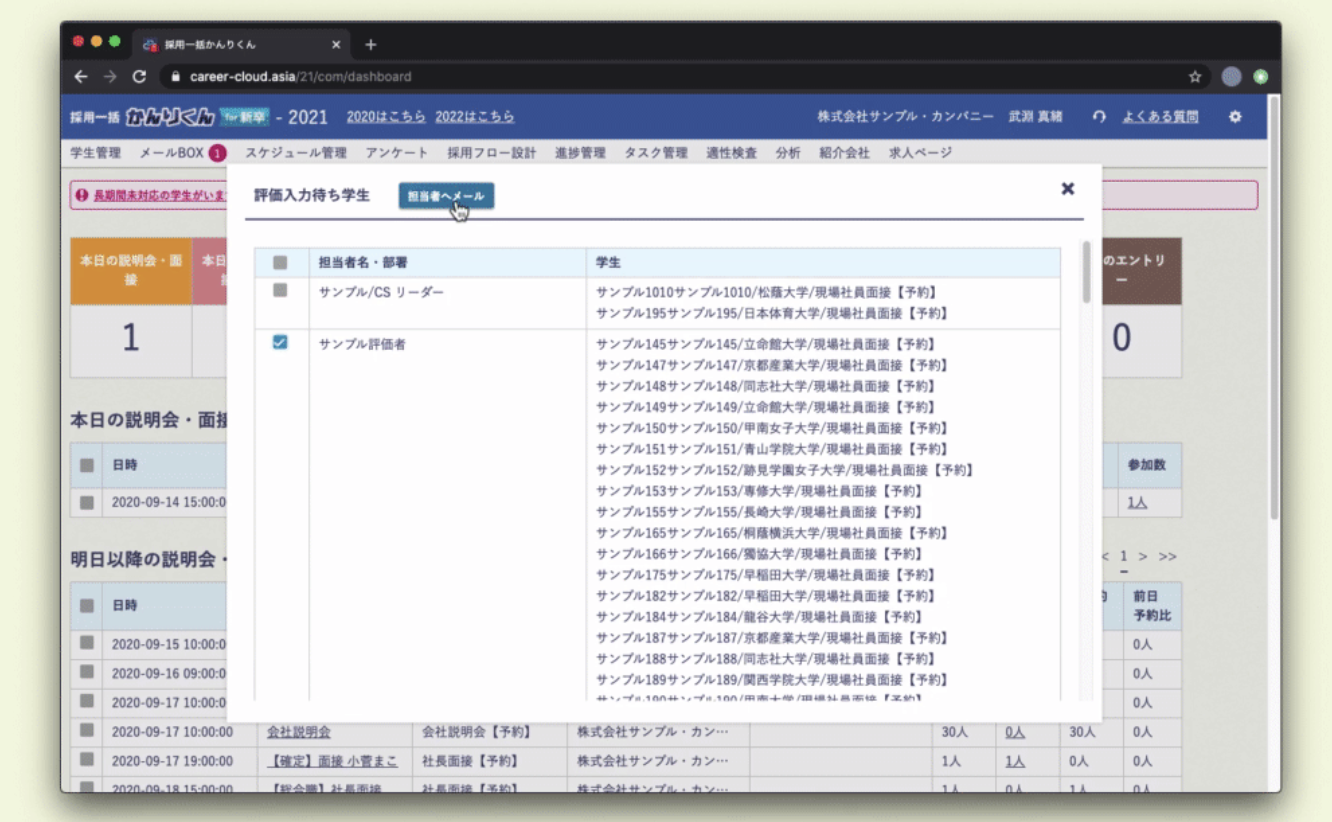Check the サンプル/CS リーダー checkbox
Image resolution: width=1332 pixels, height=822 pixels.
point(280,291)
